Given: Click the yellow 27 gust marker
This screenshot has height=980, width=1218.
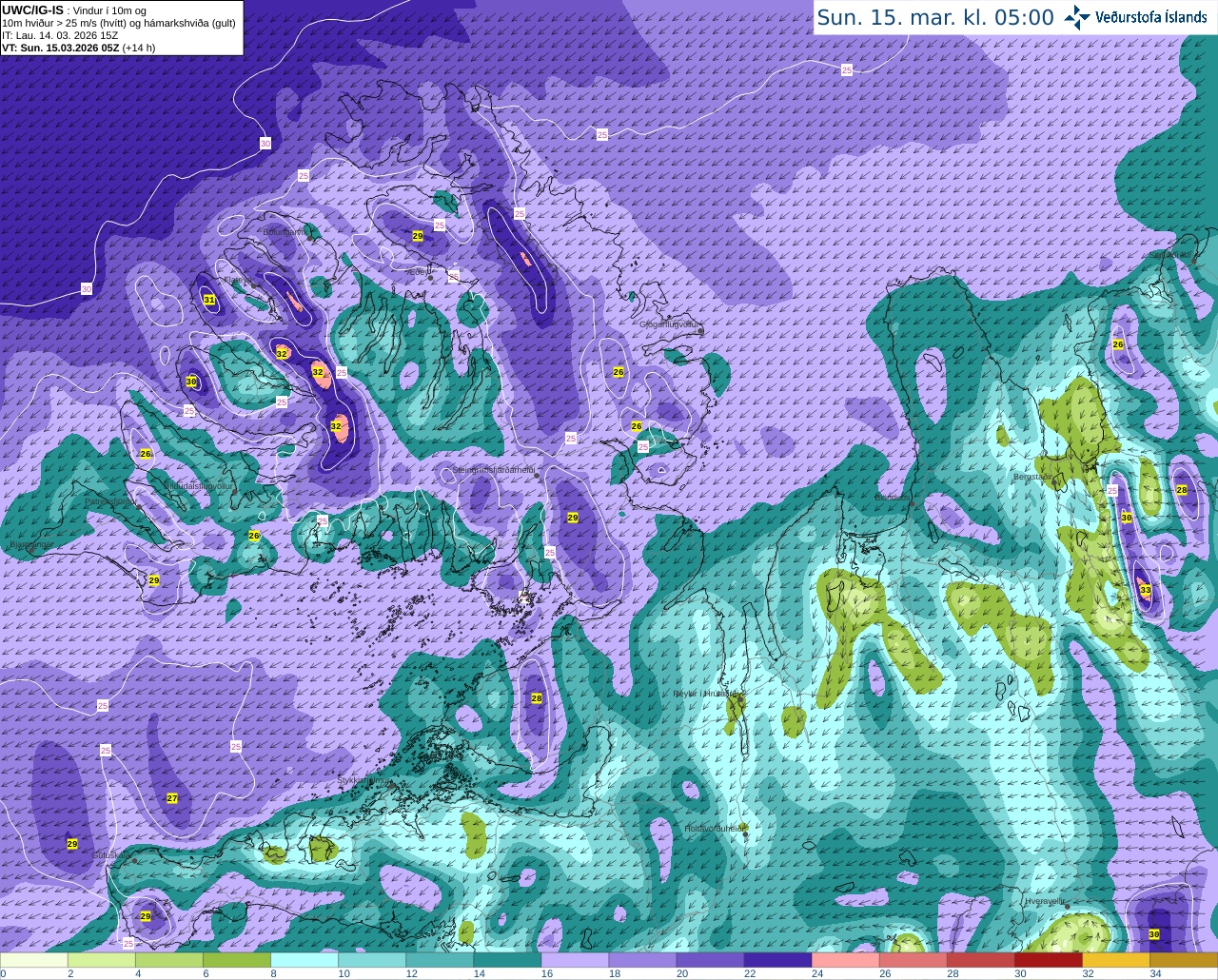Looking at the screenshot, I should [x=172, y=798].
